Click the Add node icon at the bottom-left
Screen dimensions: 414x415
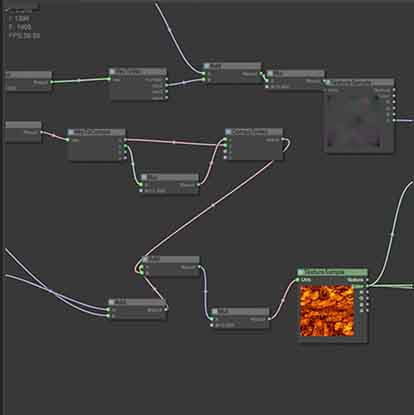click(x=112, y=302)
